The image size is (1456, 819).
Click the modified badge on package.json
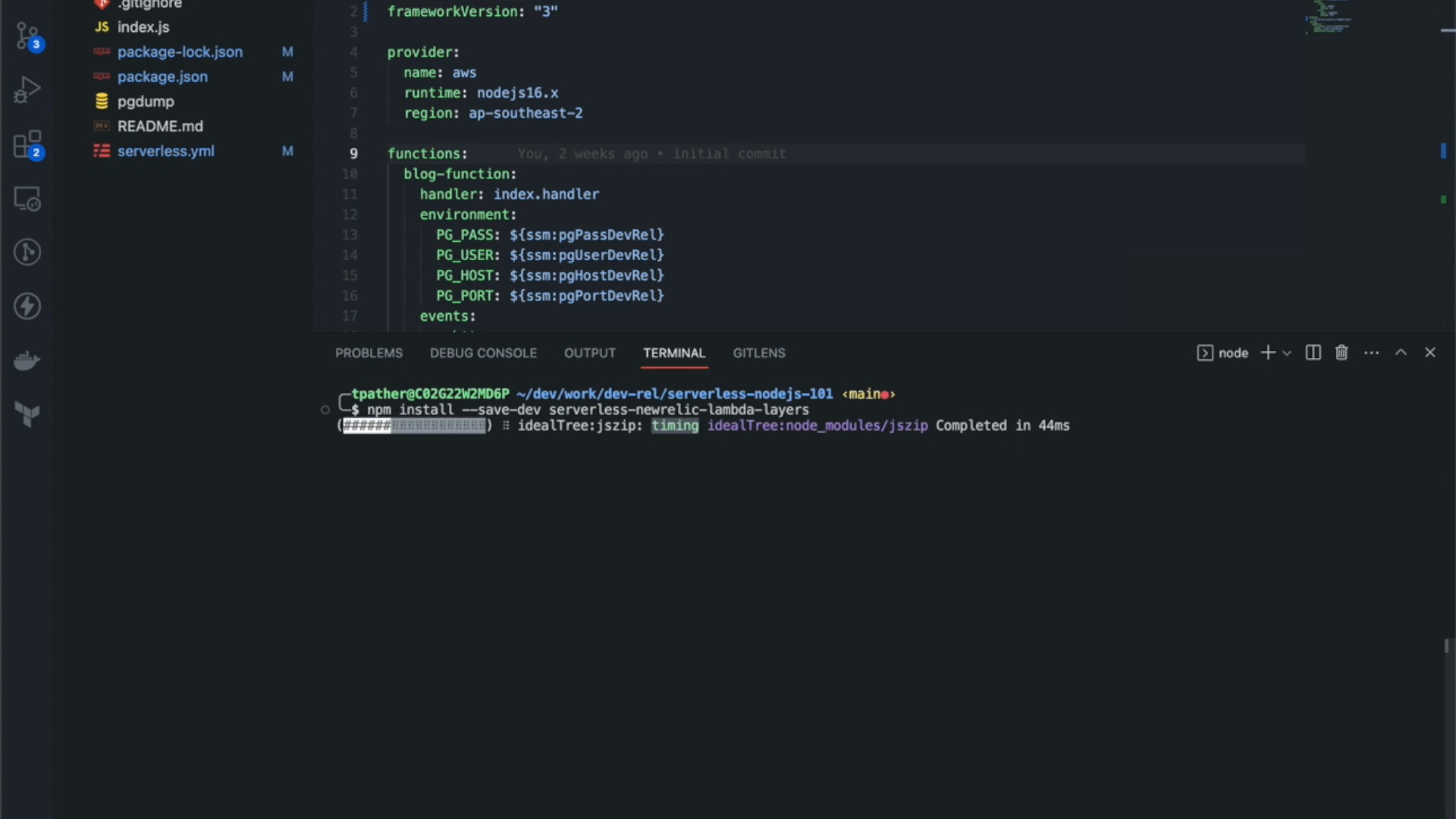(x=287, y=77)
